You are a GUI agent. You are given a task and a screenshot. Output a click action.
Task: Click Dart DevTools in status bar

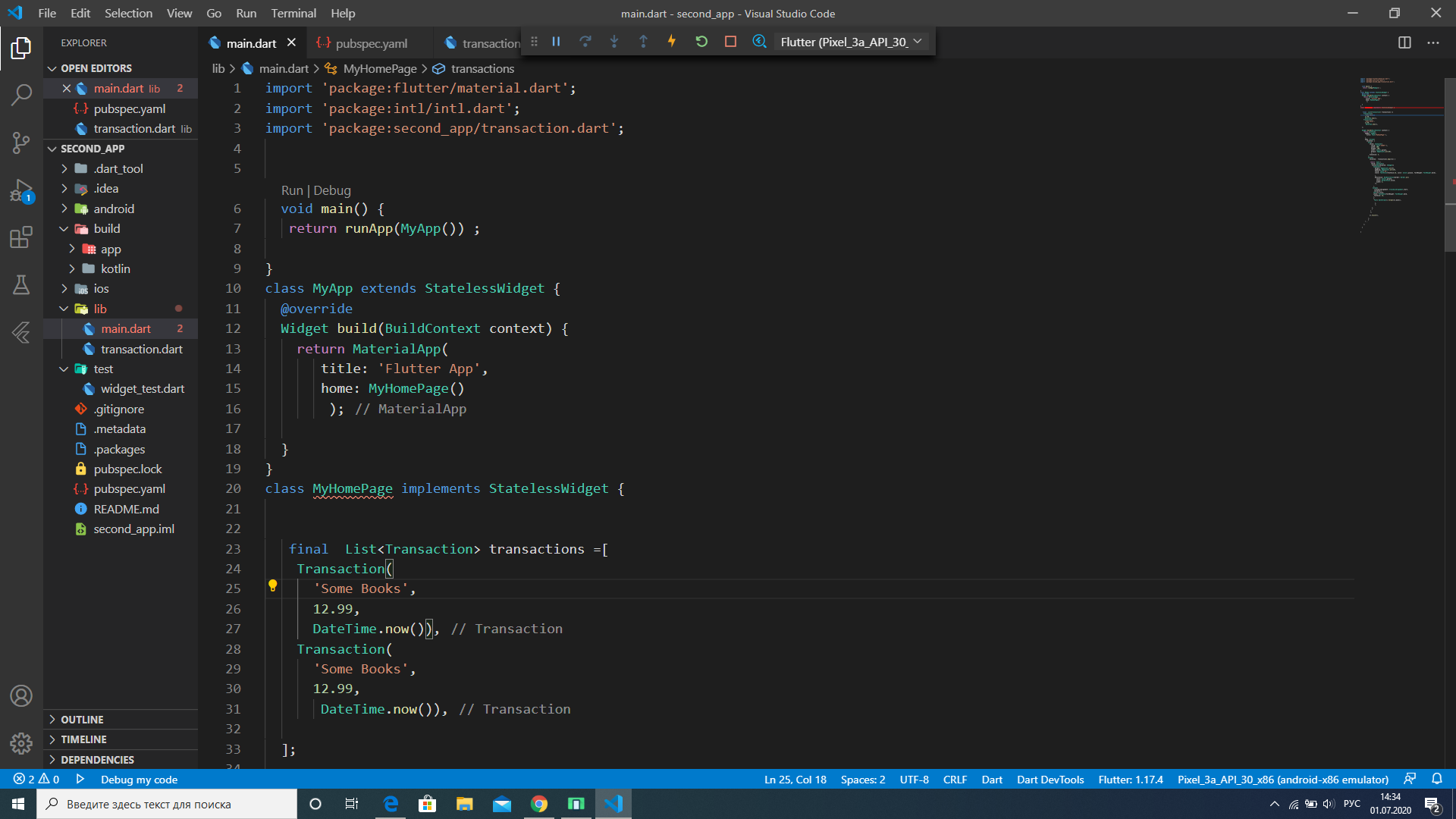pyautogui.click(x=1050, y=779)
